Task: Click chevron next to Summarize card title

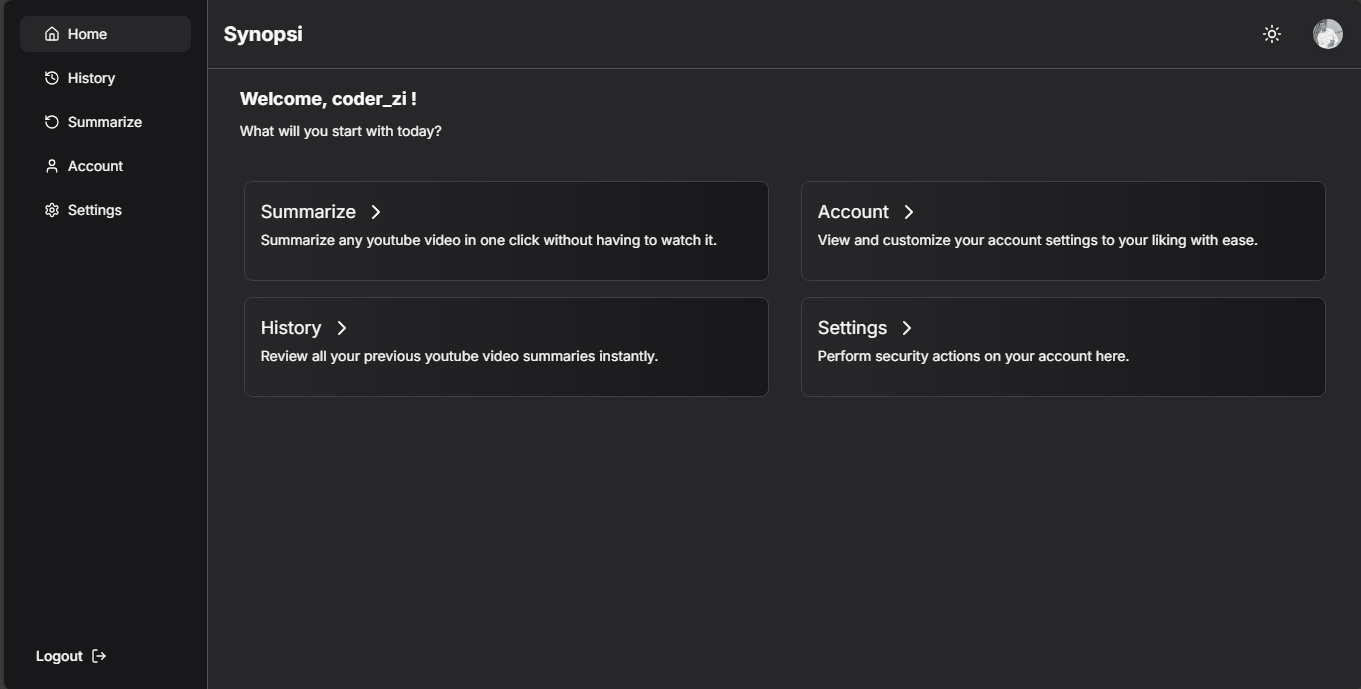Action: (376, 212)
